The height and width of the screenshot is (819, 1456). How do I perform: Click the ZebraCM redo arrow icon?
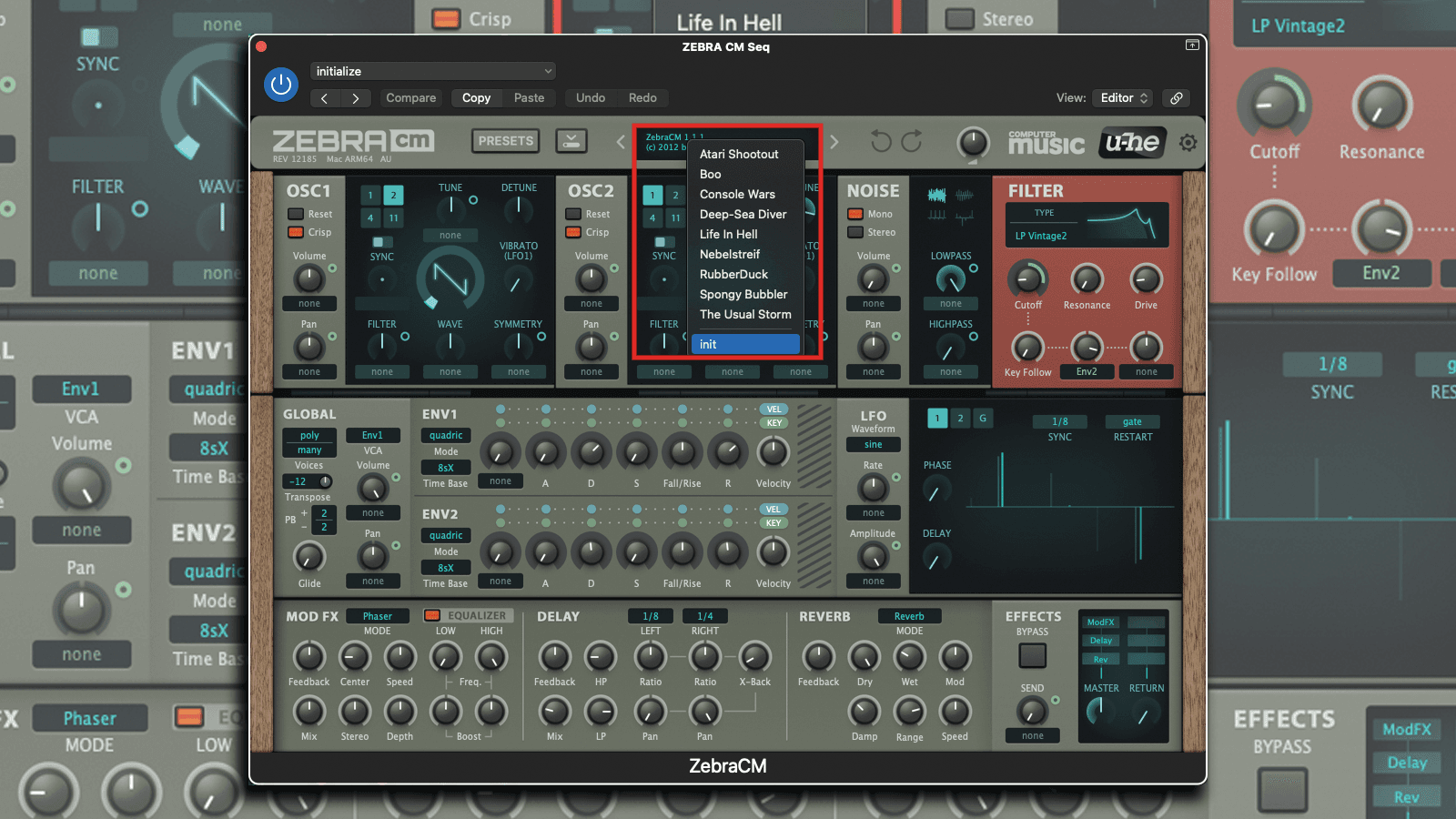(912, 142)
